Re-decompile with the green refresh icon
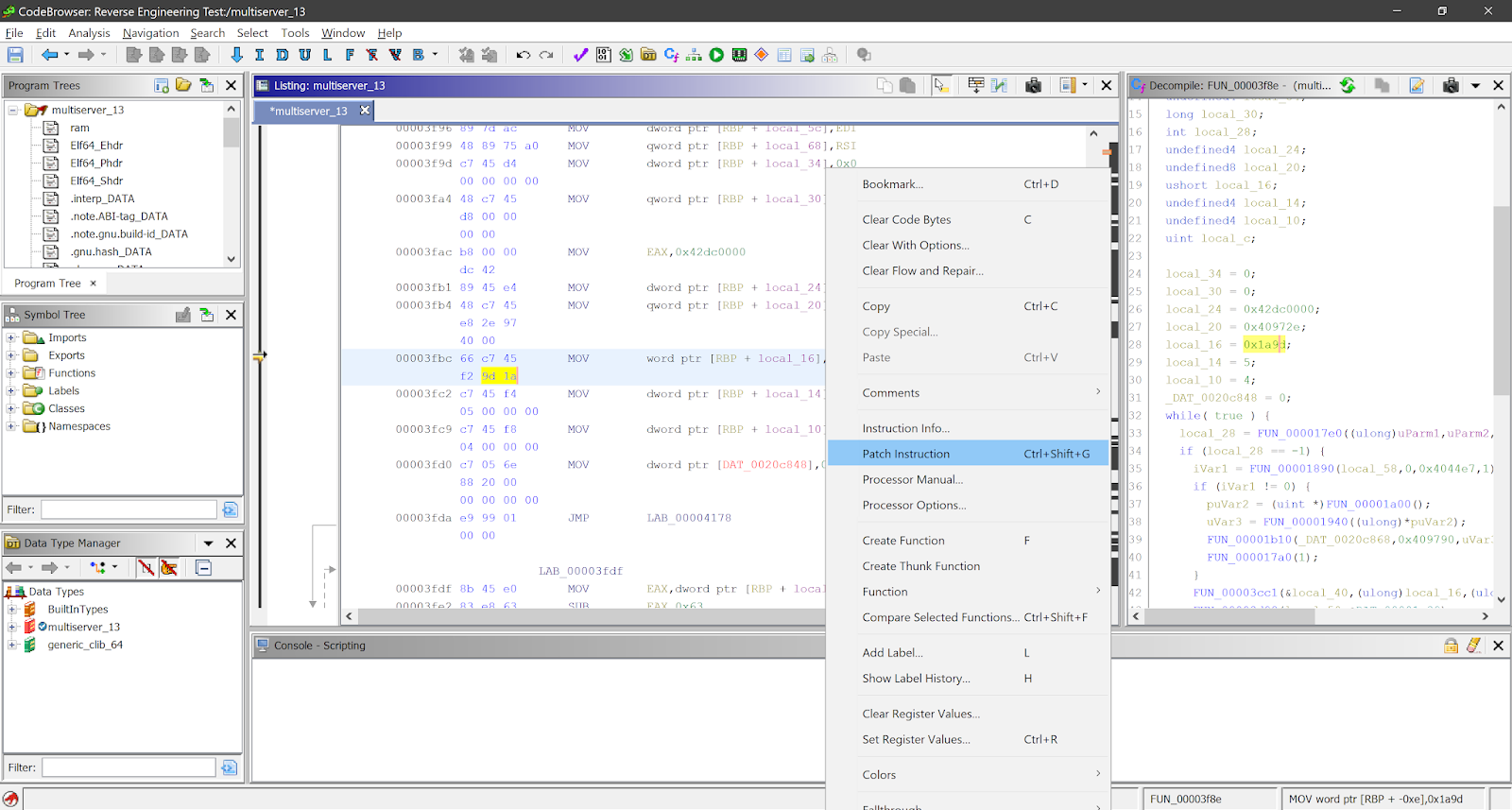This screenshot has height=810, width=1512. pyautogui.click(x=1348, y=85)
